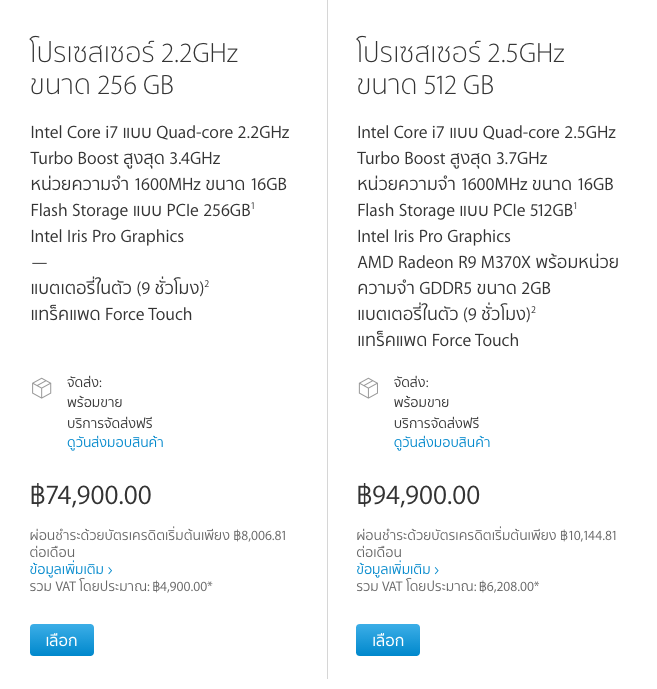Click the 2.5GHz 512 GB processor heading
The image size is (657, 689).
[461, 67]
